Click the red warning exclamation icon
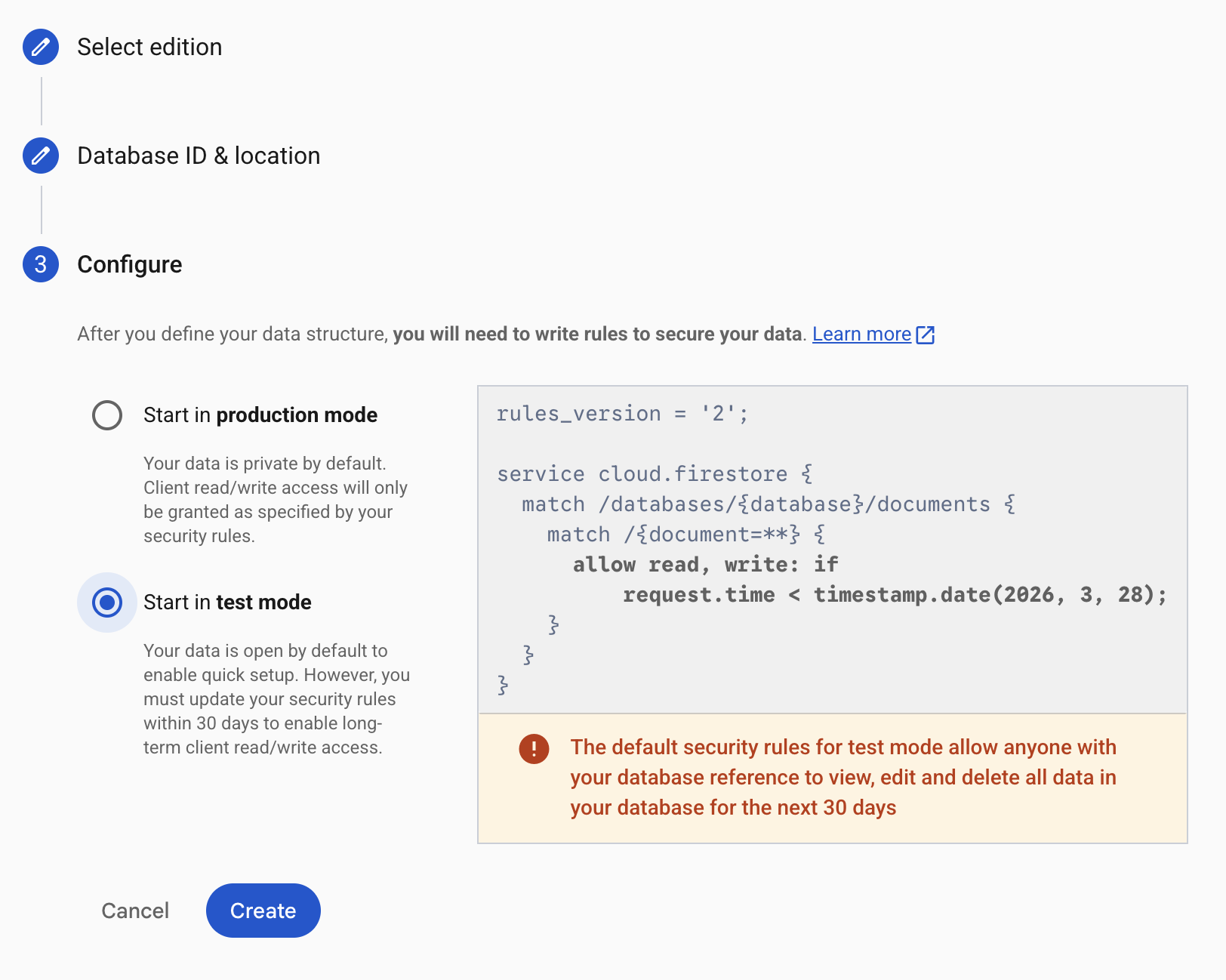Screen dimensions: 1226x980 534,748
